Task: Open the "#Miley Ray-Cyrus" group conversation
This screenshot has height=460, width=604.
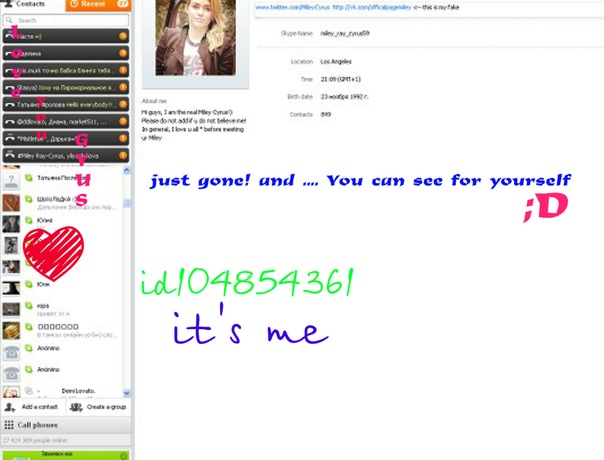Action: coord(66,155)
